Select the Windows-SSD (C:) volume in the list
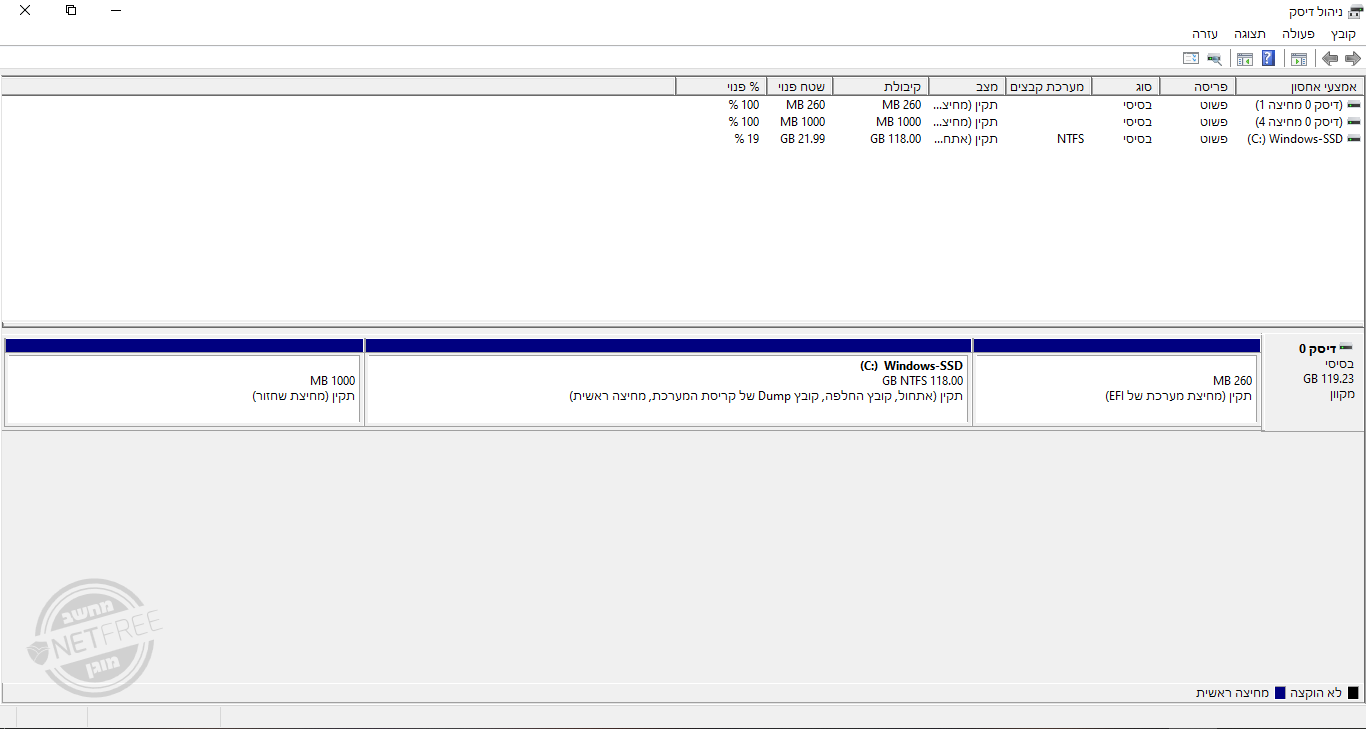The width and height of the screenshot is (1366, 729). coord(1295,139)
